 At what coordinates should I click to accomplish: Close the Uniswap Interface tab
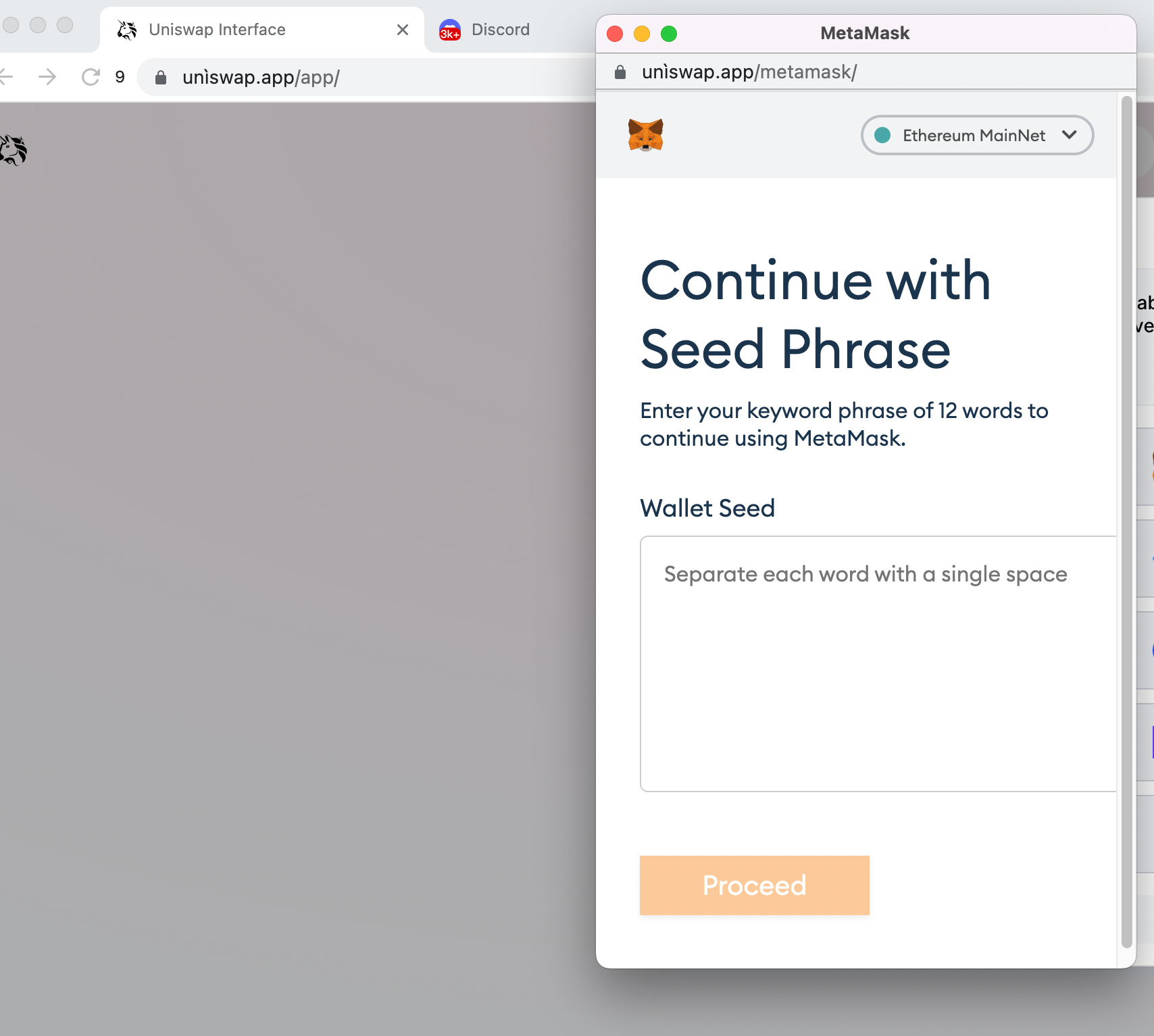[x=403, y=30]
